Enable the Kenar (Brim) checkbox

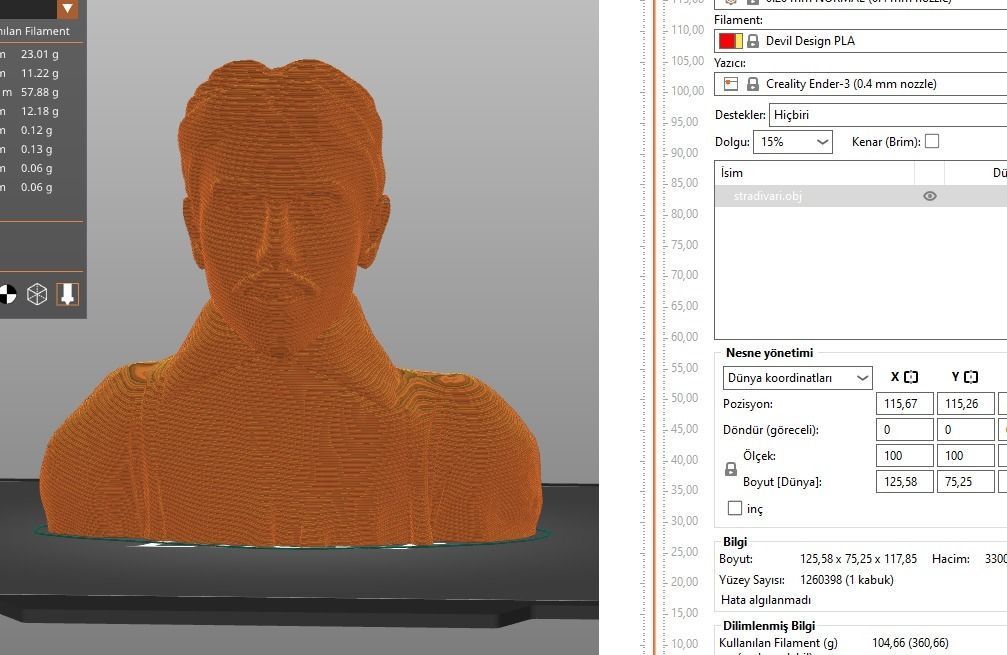click(x=932, y=141)
